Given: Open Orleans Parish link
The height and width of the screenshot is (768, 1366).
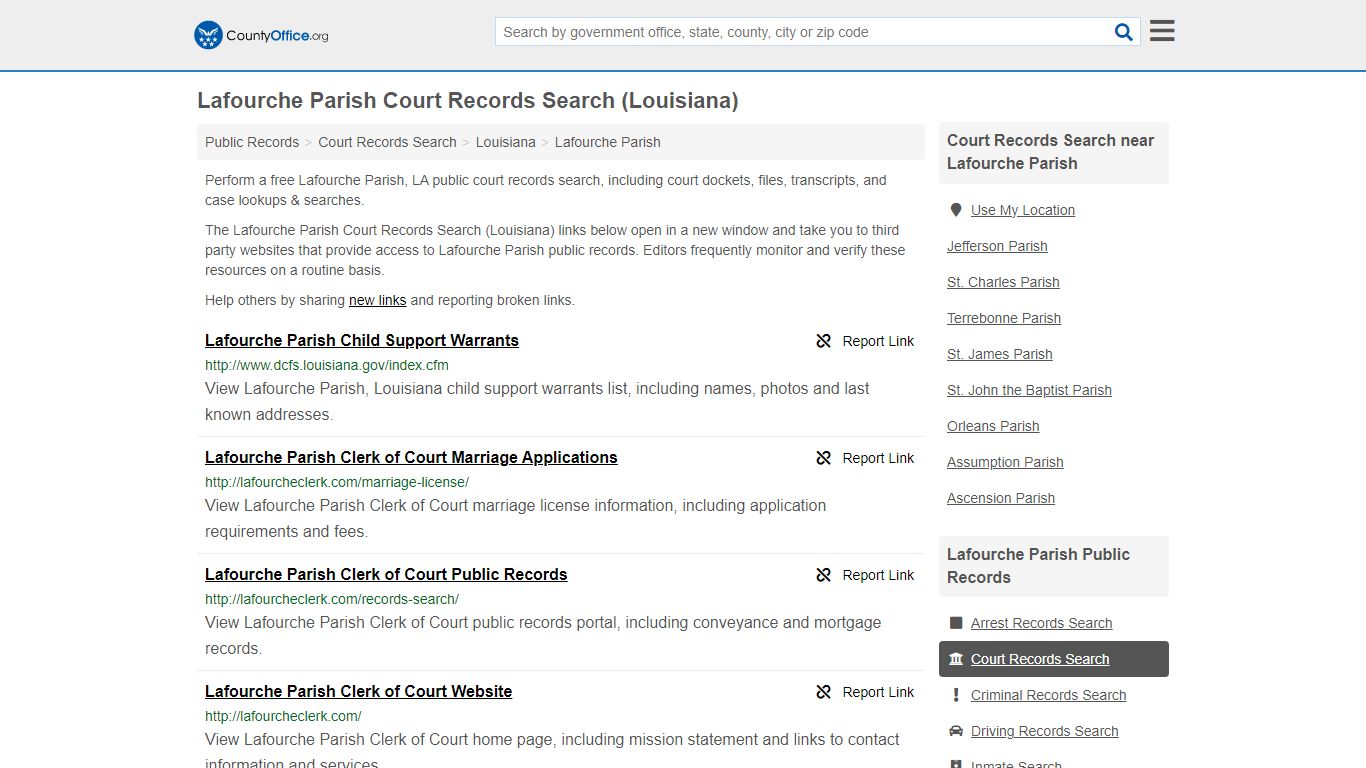Looking at the screenshot, I should (993, 426).
